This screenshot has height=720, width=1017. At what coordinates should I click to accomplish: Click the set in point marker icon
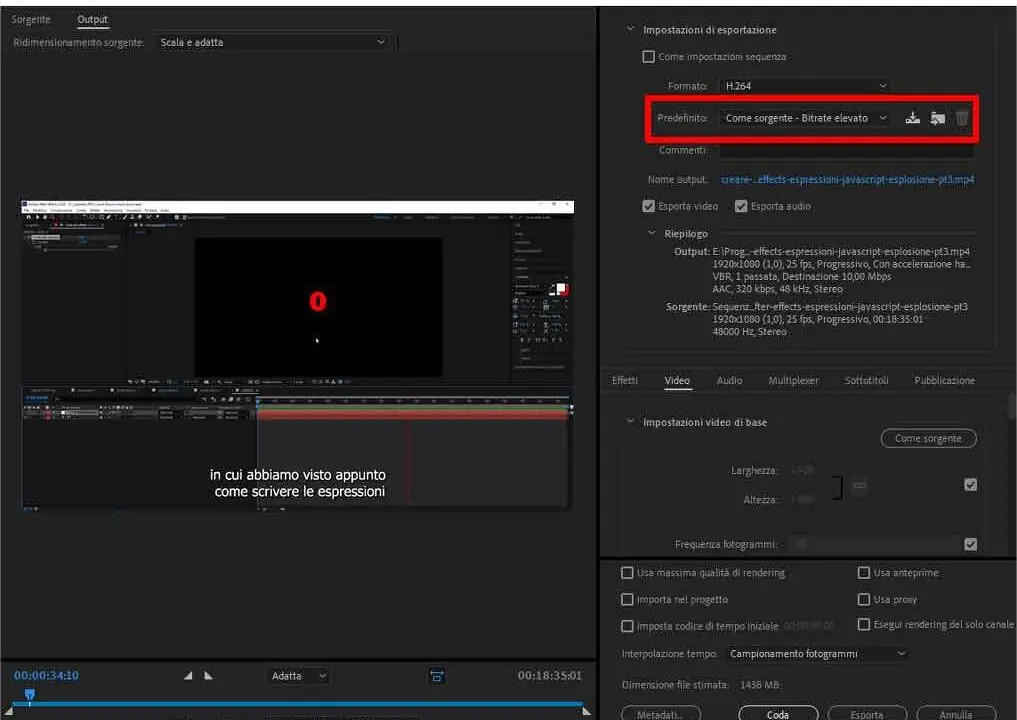pos(187,676)
